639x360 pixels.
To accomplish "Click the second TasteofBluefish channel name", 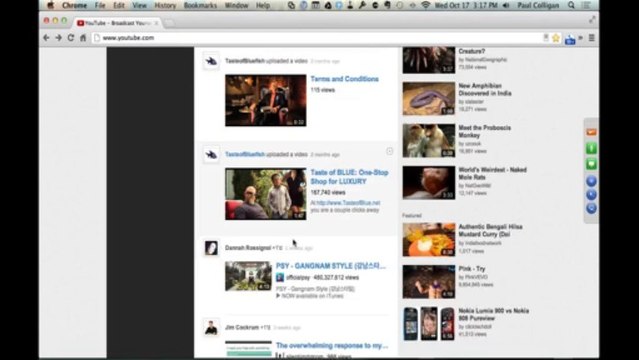I will coord(245,155).
